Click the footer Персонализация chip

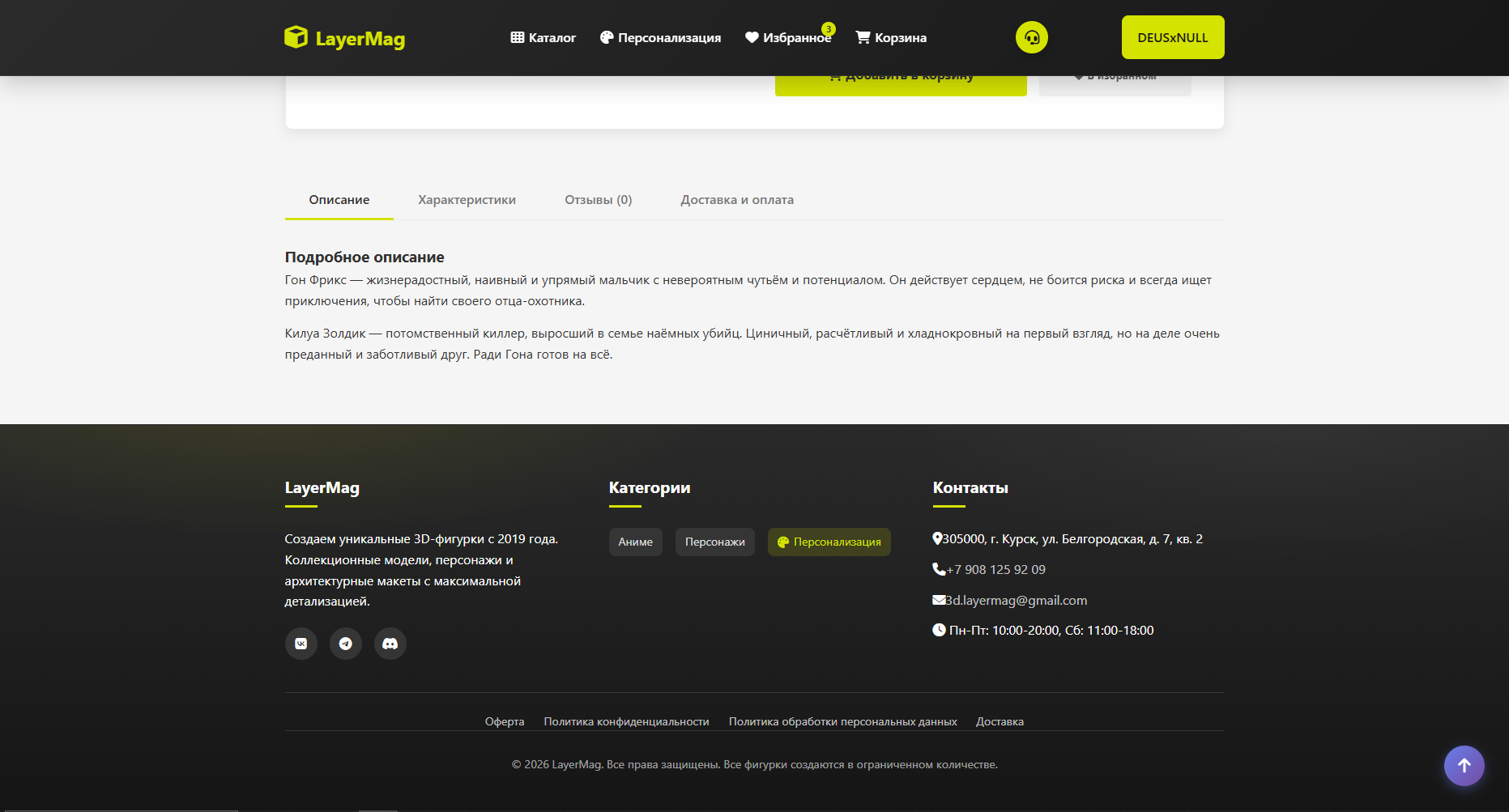[829, 542]
